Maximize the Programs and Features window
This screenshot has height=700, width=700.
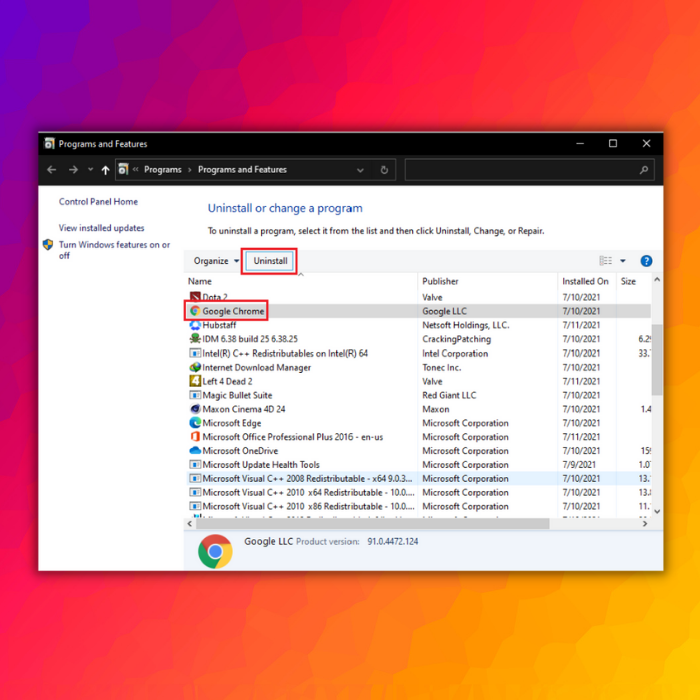pyautogui.click(x=613, y=143)
